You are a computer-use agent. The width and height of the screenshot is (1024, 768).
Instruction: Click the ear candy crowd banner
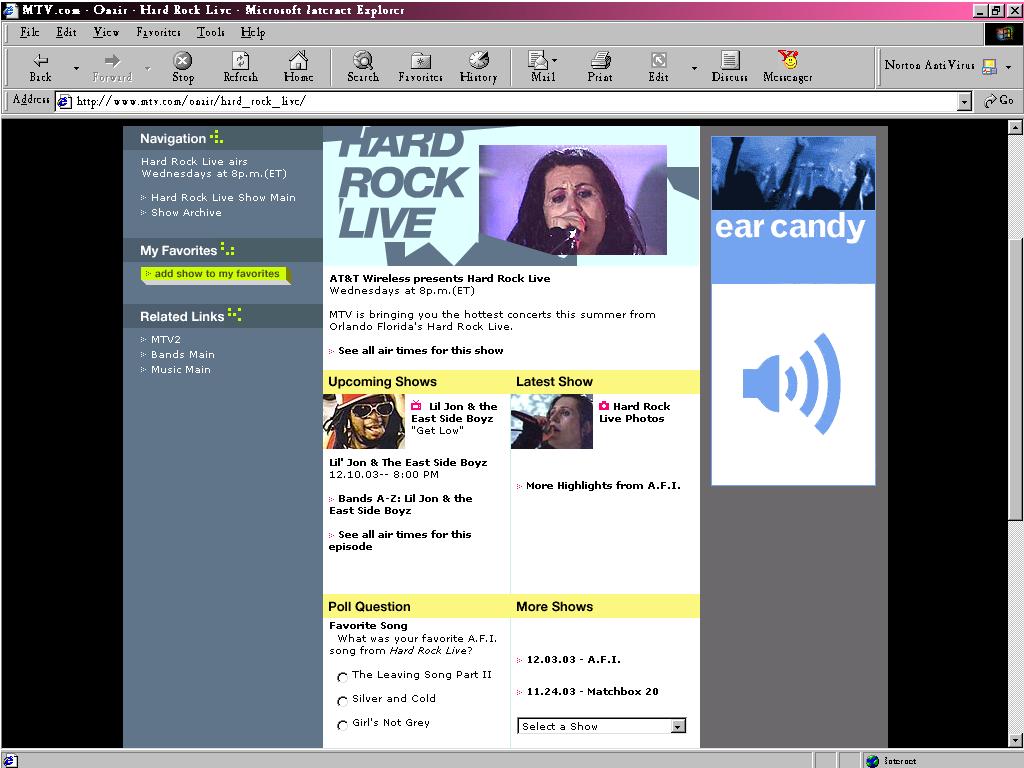click(x=793, y=173)
